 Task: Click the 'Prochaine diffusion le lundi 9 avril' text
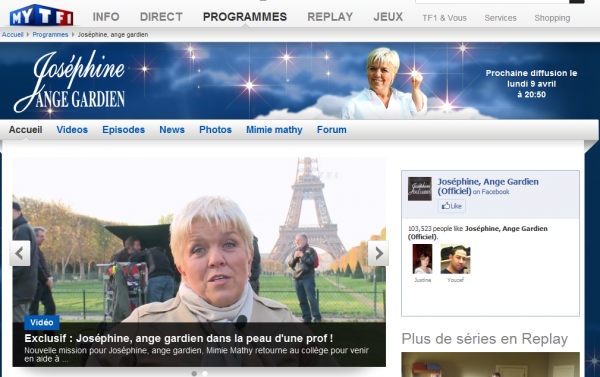tap(532, 84)
